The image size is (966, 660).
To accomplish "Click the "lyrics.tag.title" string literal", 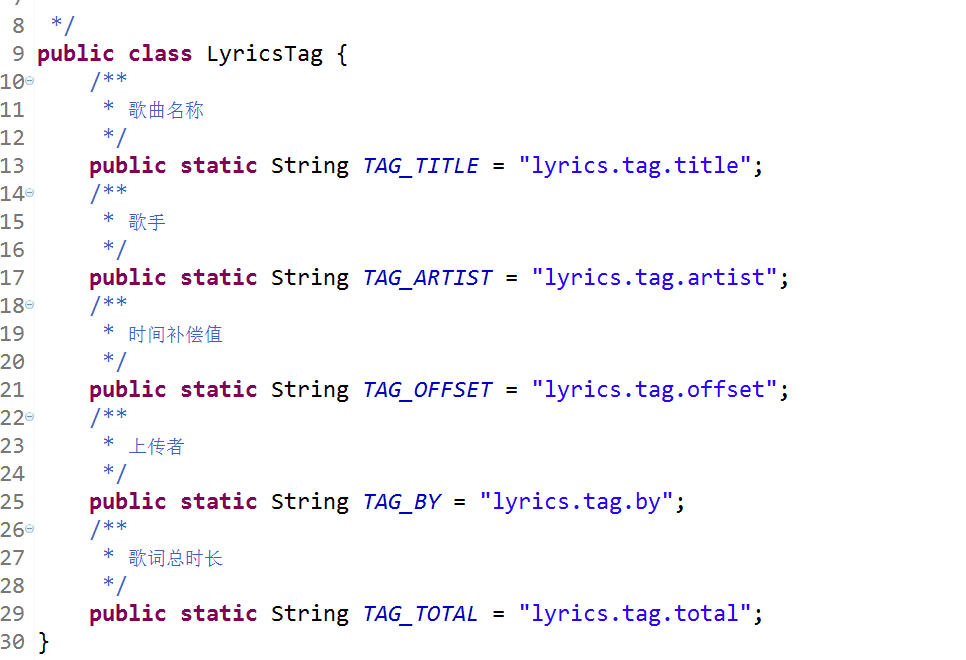I will [635, 166].
